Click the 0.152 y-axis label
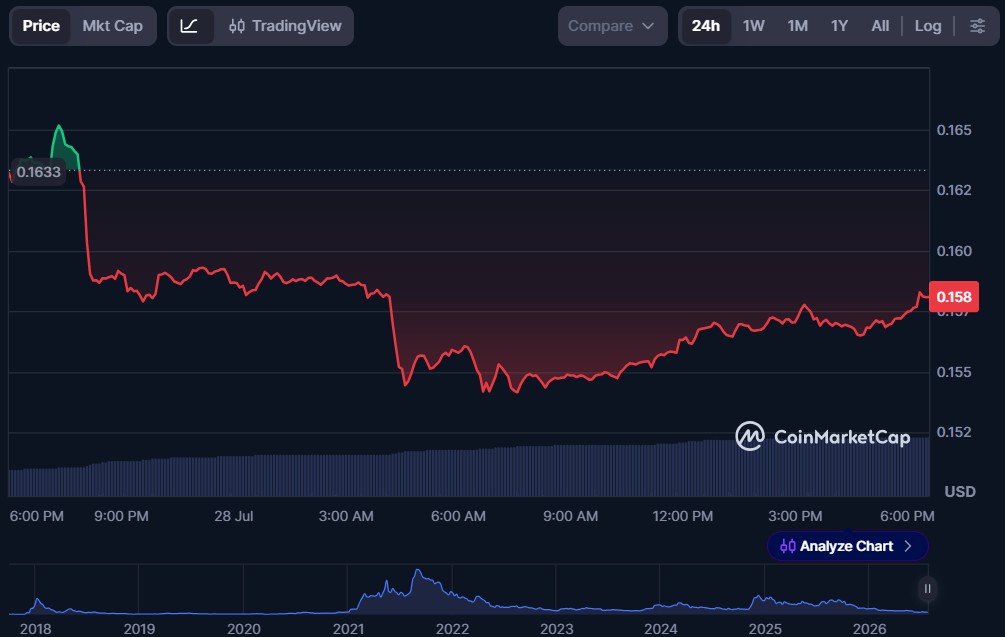The image size is (1005, 637). (x=954, y=432)
